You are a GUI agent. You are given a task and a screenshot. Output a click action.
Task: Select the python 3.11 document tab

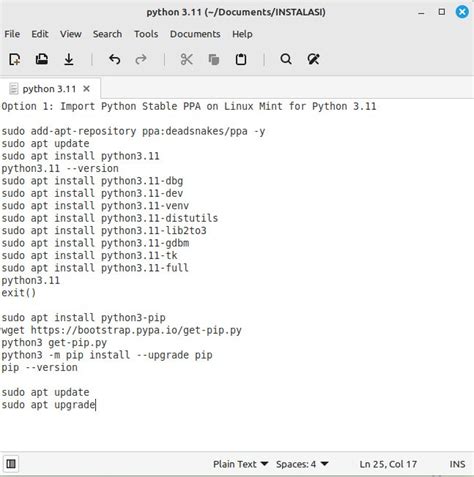pyautogui.click(x=49, y=89)
